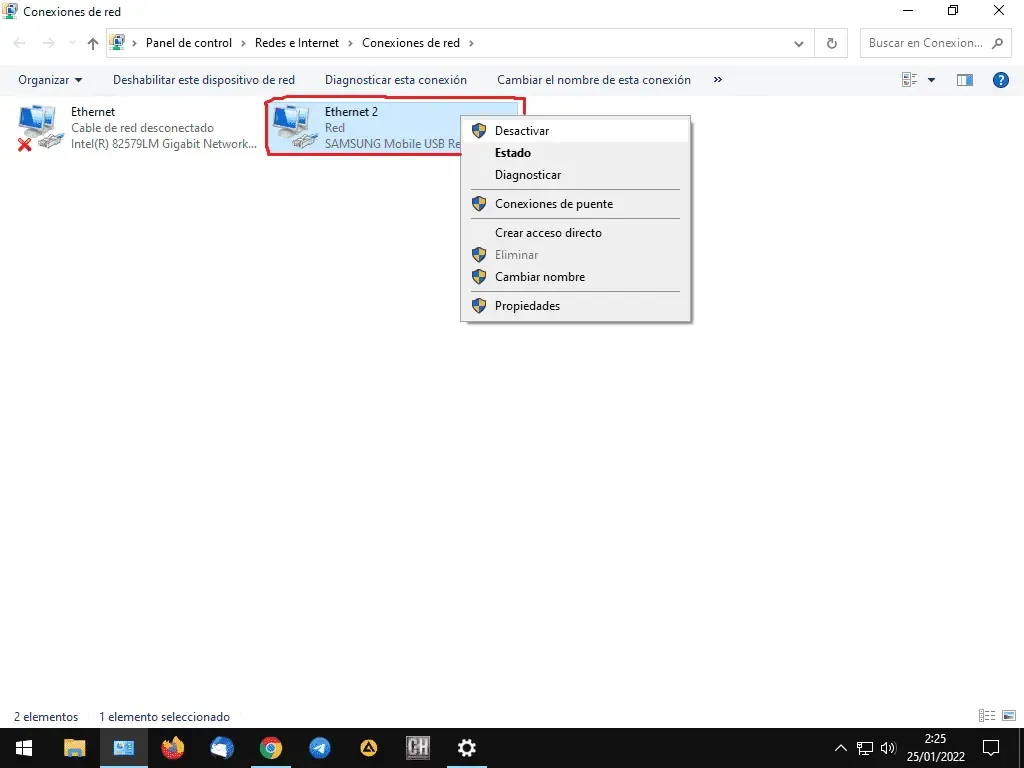Launch Google Chrome from the taskbar

[x=270, y=748]
